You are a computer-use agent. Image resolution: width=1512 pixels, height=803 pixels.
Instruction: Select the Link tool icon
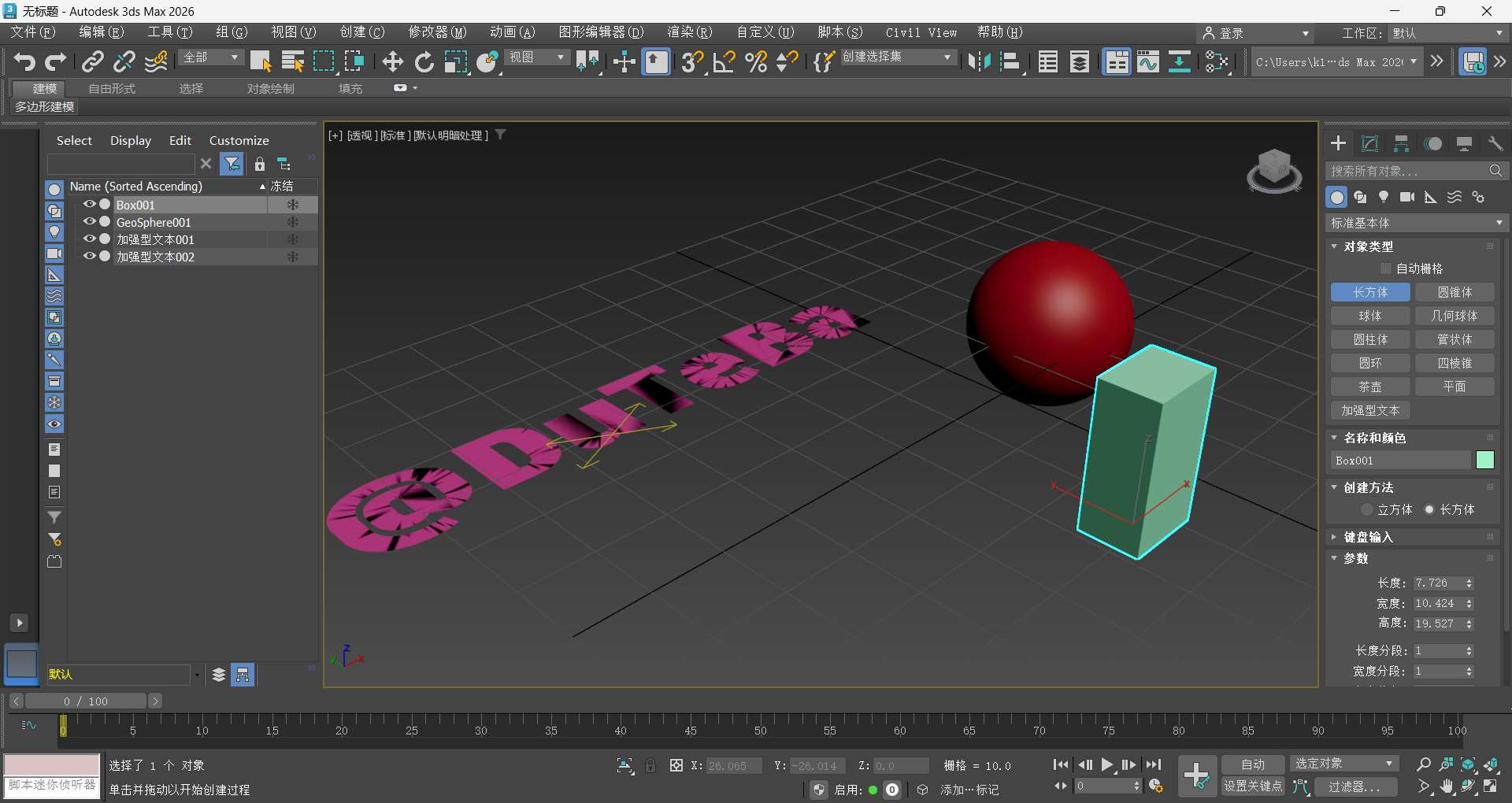93,61
